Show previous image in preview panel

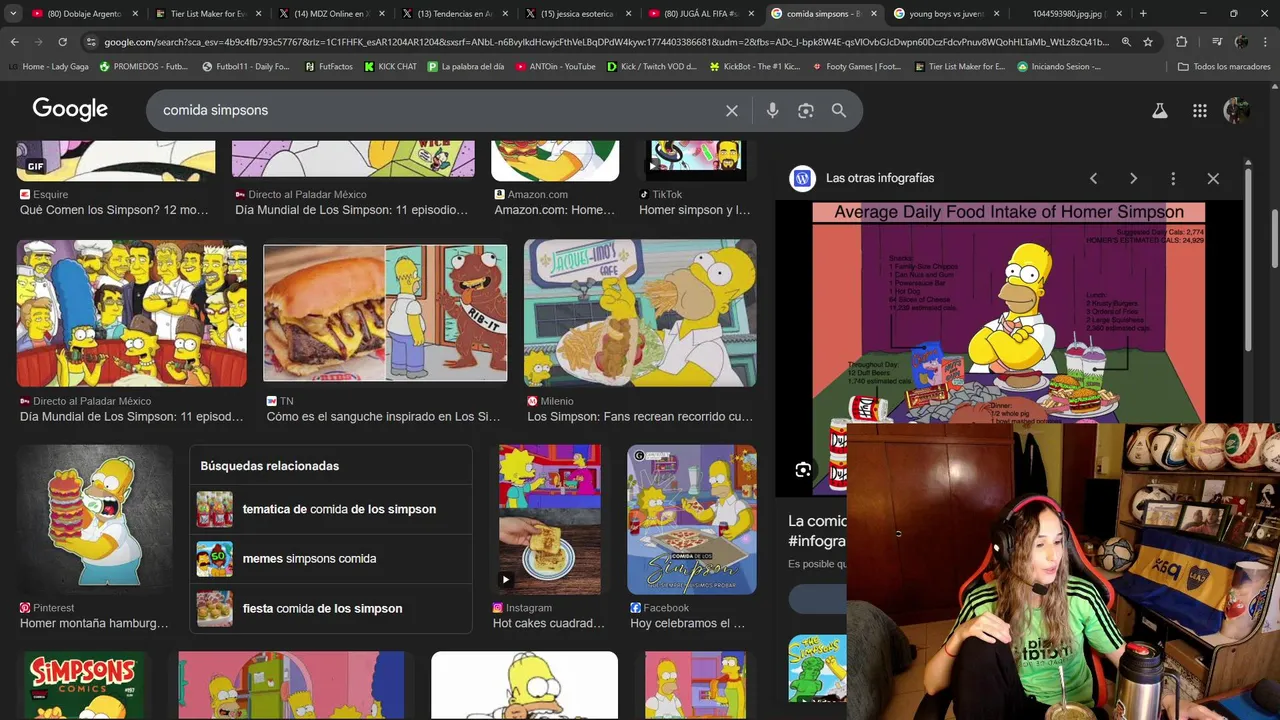(1093, 178)
